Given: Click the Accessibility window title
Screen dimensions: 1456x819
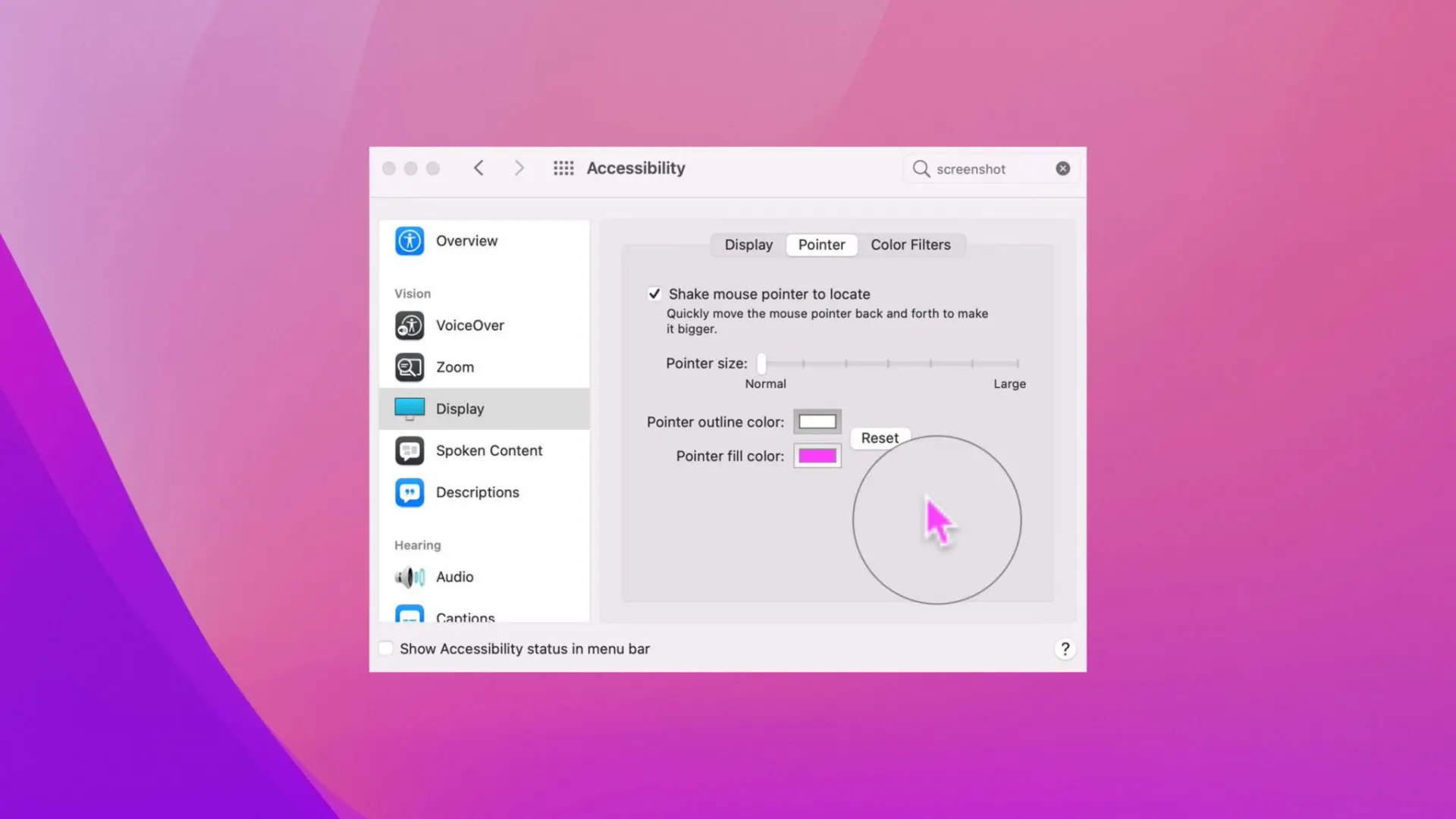Looking at the screenshot, I should pos(635,168).
